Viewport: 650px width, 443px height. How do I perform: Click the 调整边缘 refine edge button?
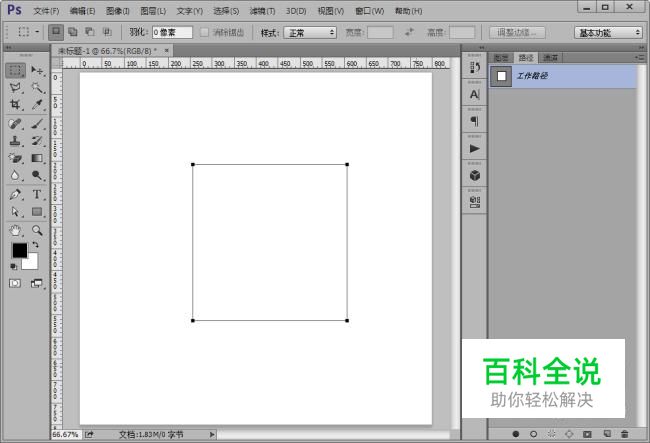coord(517,32)
